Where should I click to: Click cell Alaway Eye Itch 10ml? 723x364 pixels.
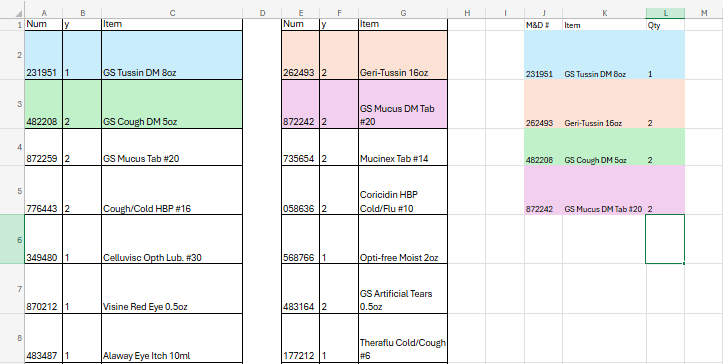click(172, 338)
